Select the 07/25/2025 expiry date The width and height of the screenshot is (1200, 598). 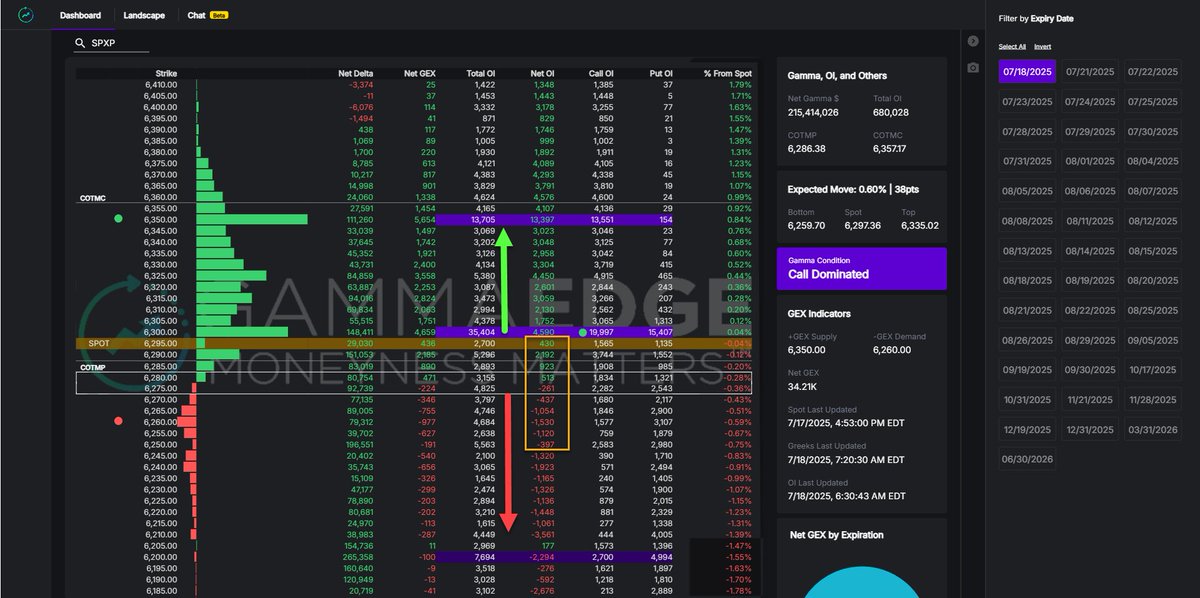coord(1152,102)
